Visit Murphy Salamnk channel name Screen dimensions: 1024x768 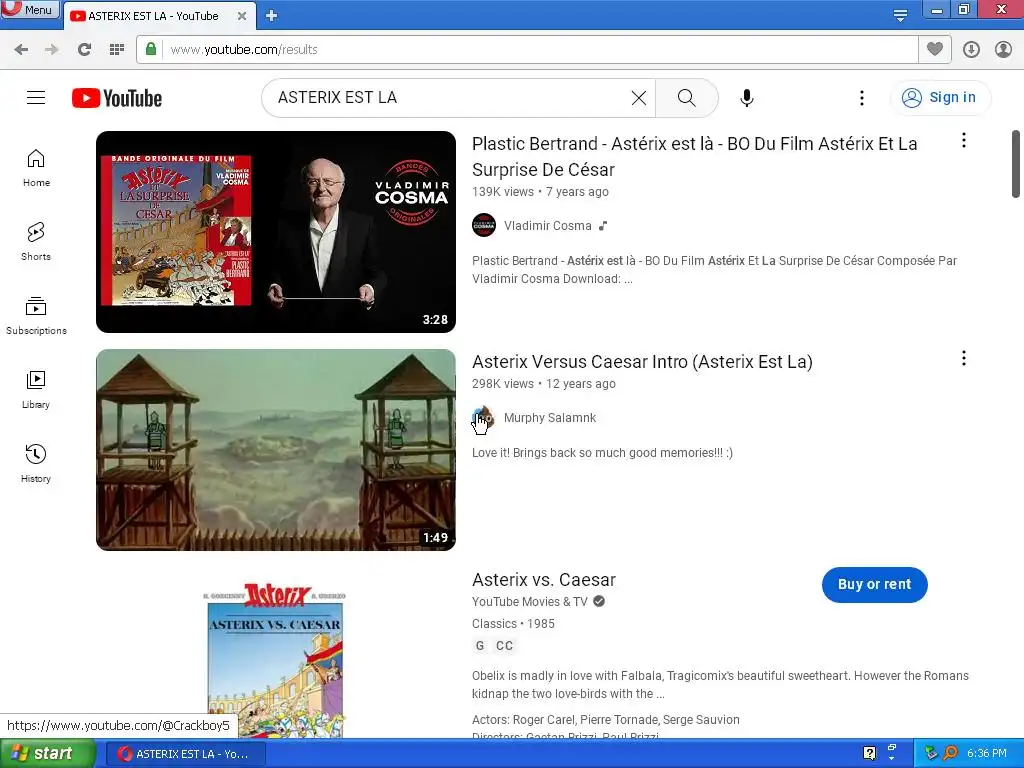pyautogui.click(x=550, y=418)
